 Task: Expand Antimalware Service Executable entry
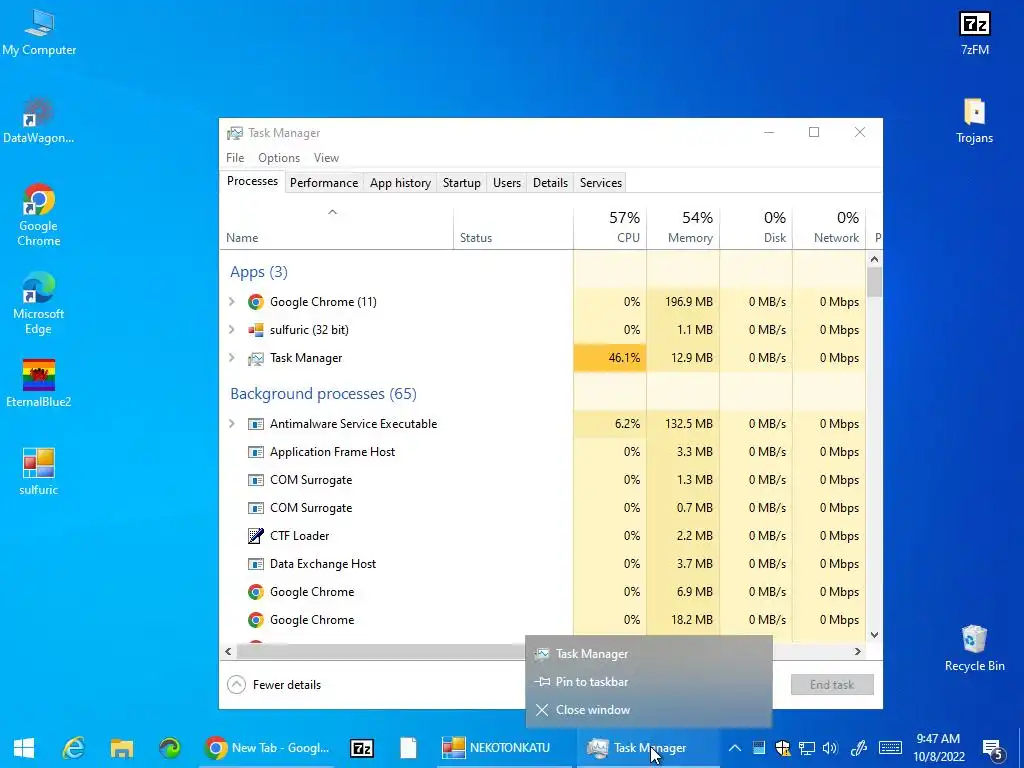(231, 424)
